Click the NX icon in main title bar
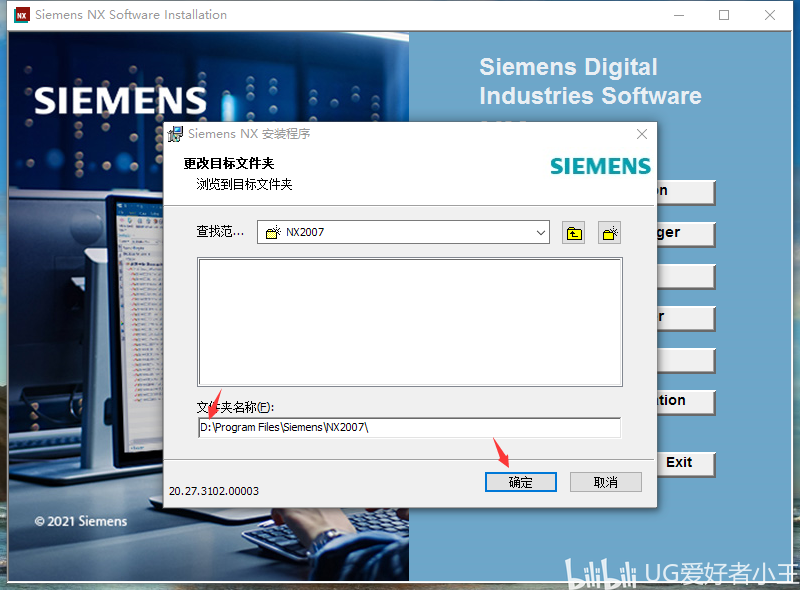The width and height of the screenshot is (800, 590). pyautogui.click(x=21, y=15)
